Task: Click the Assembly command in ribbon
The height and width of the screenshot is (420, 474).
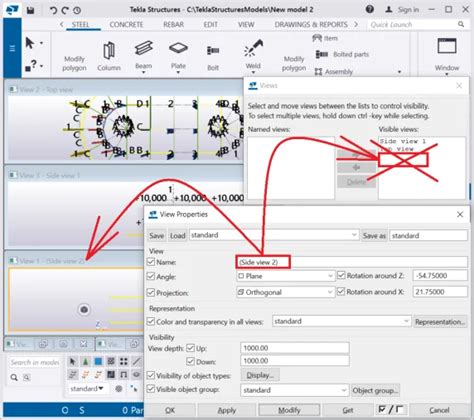Action: tap(333, 71)
